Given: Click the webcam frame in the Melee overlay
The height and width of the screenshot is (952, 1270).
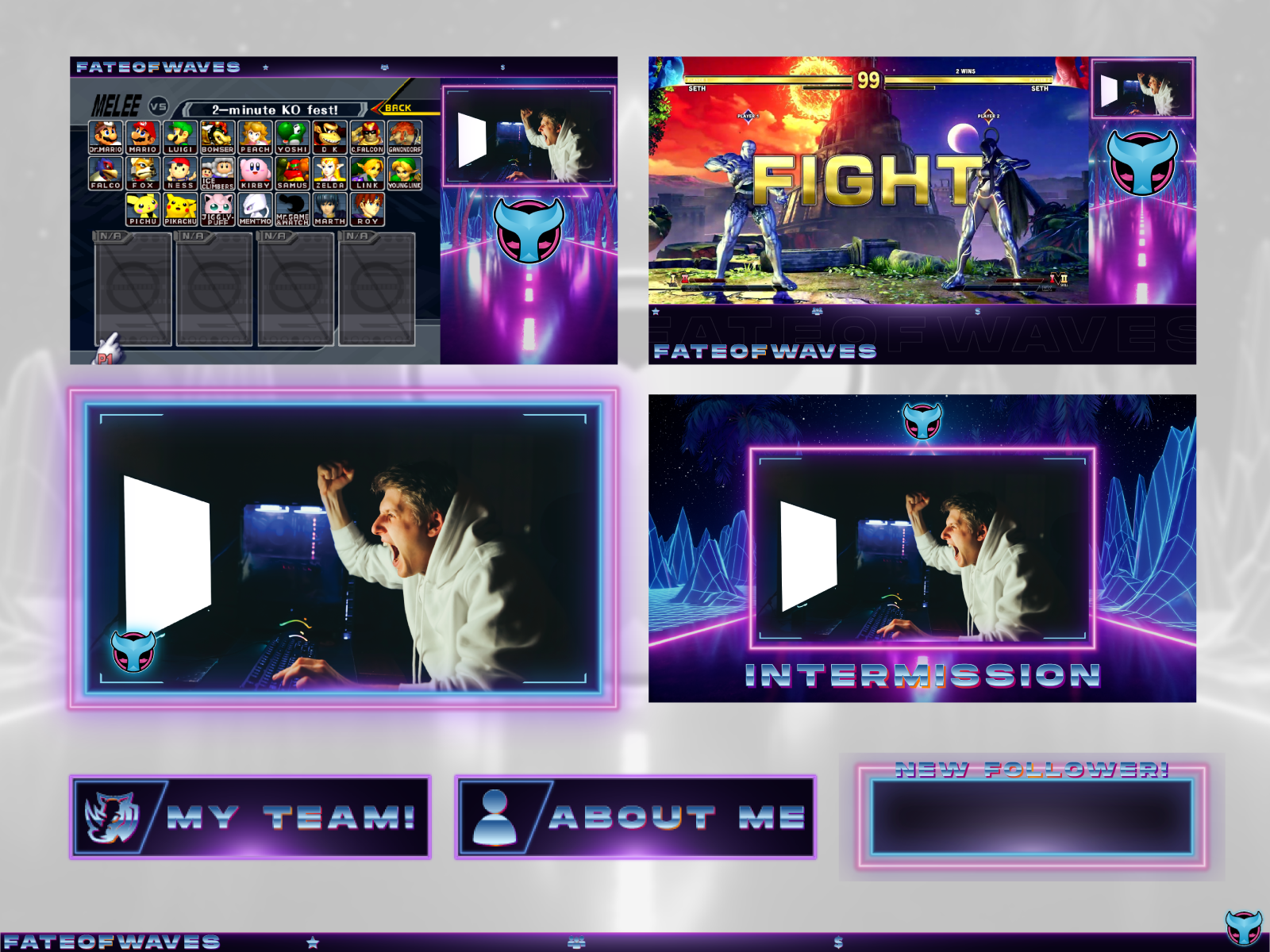Looking at the screenshot, I should tap(529, 136).
